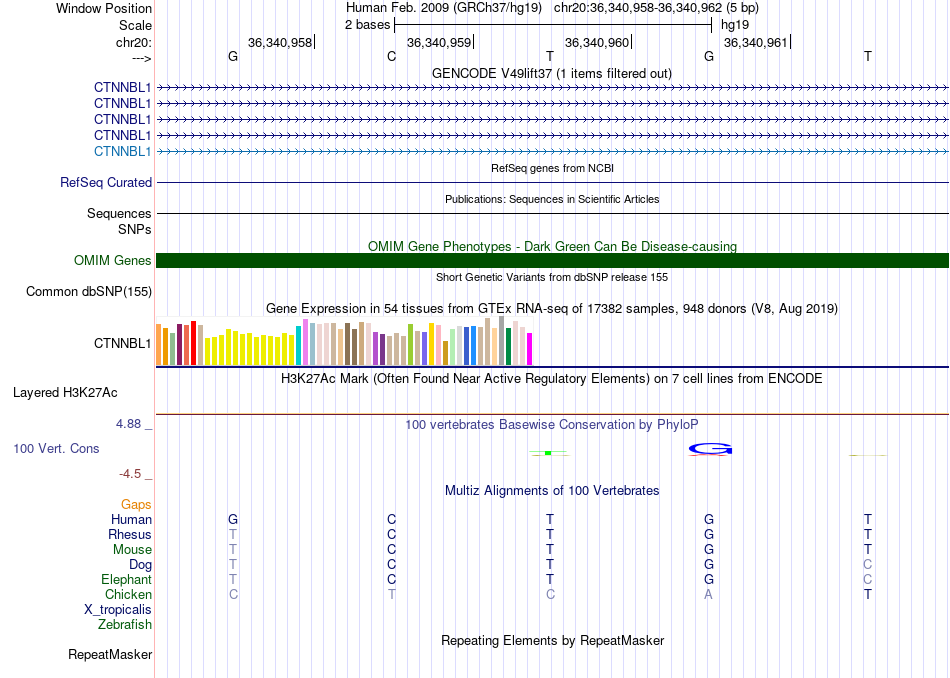950x678 pixels.
Task: Open the 100 Vert. Cons track label
Action: (56, 448)
